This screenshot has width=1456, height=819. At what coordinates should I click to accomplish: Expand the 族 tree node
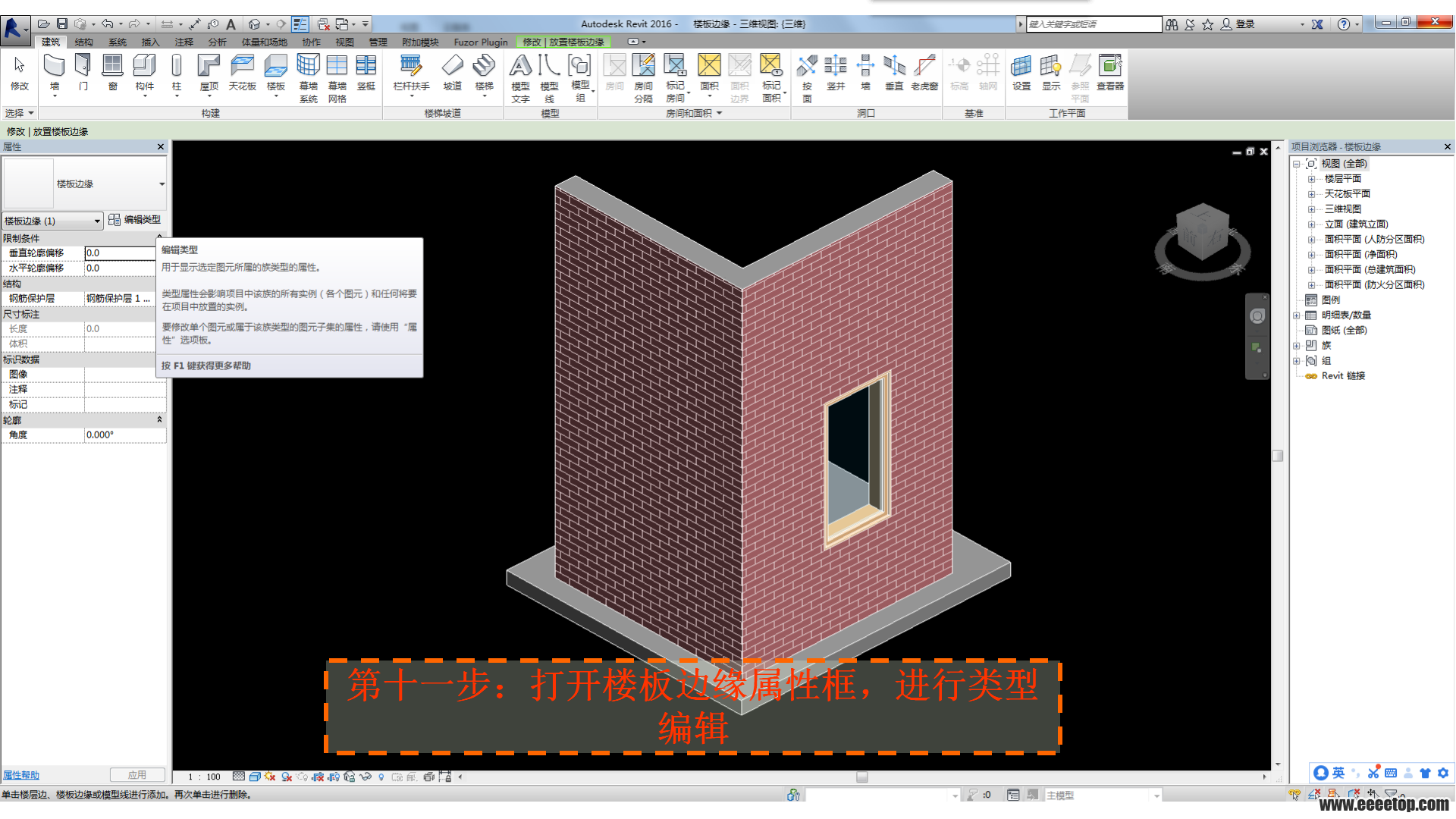(1297, 346)
